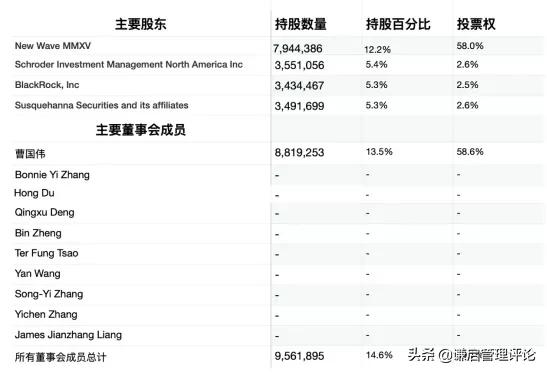
Task: Click the 13.5% percentage cell
Action: click(x=379, y=152)
